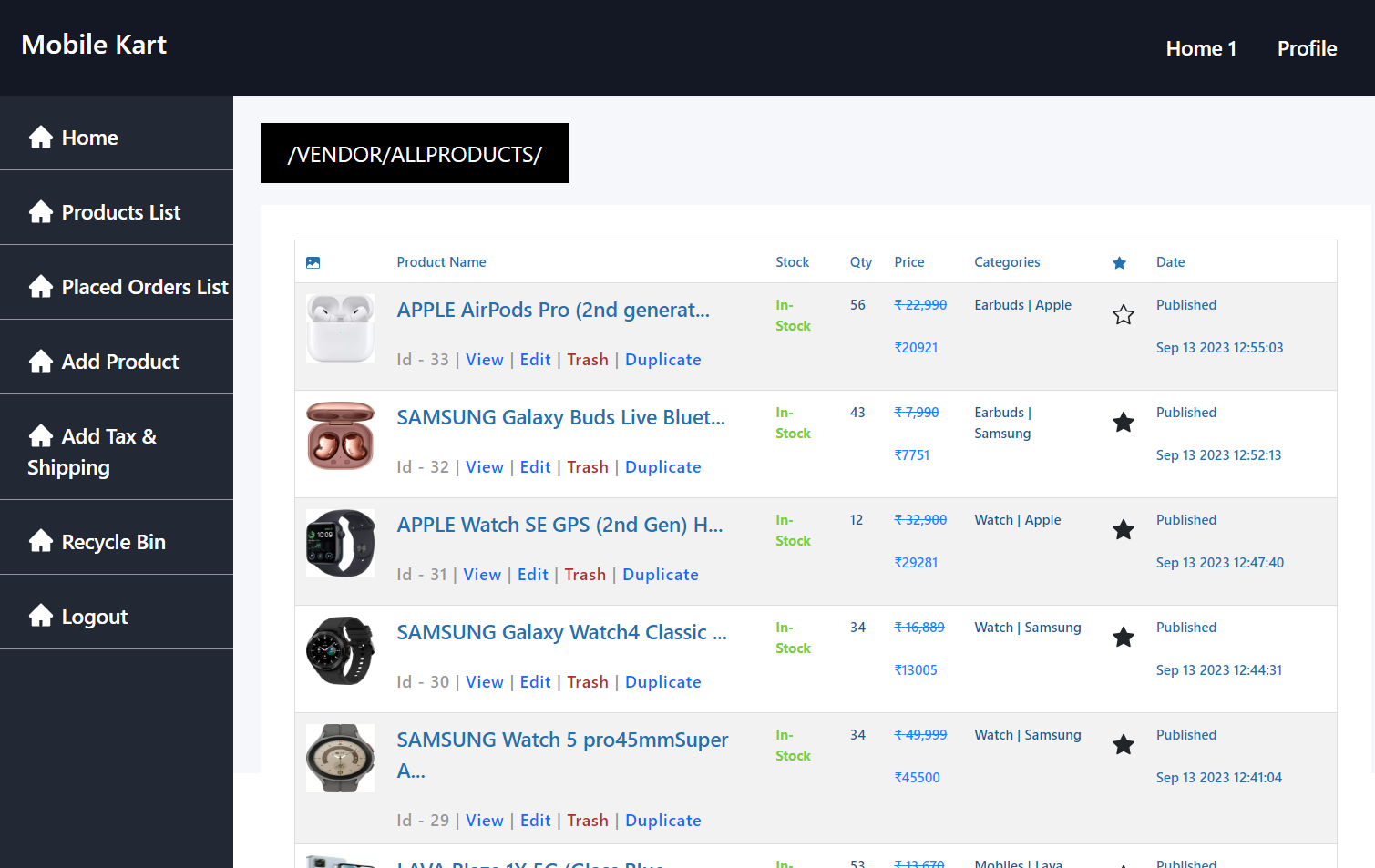Sort by the Product Name column header

coord(441,262)
